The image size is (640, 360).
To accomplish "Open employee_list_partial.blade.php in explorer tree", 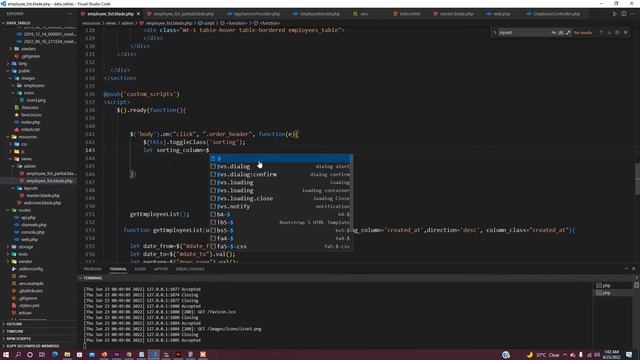I will 51,173.
